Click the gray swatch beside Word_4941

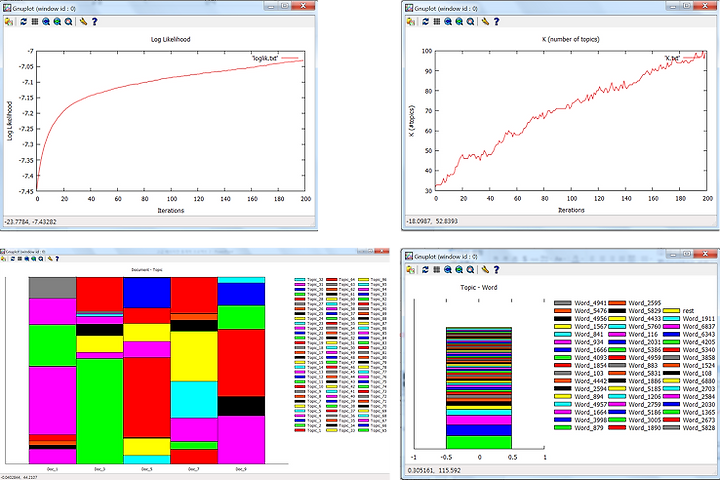pyautogui.click(x=562, y=303)
